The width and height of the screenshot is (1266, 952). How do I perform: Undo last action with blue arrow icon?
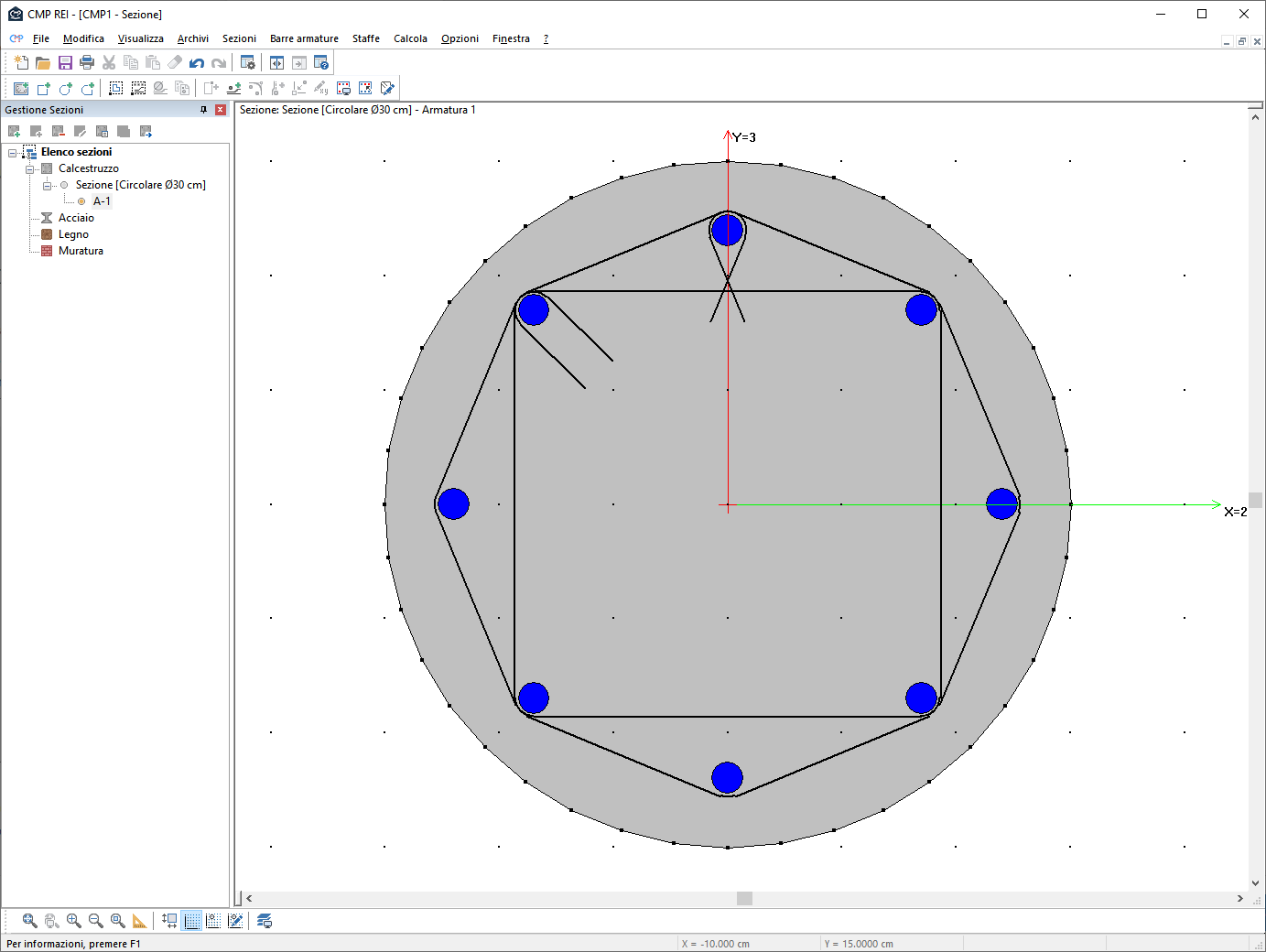point(197,62)
